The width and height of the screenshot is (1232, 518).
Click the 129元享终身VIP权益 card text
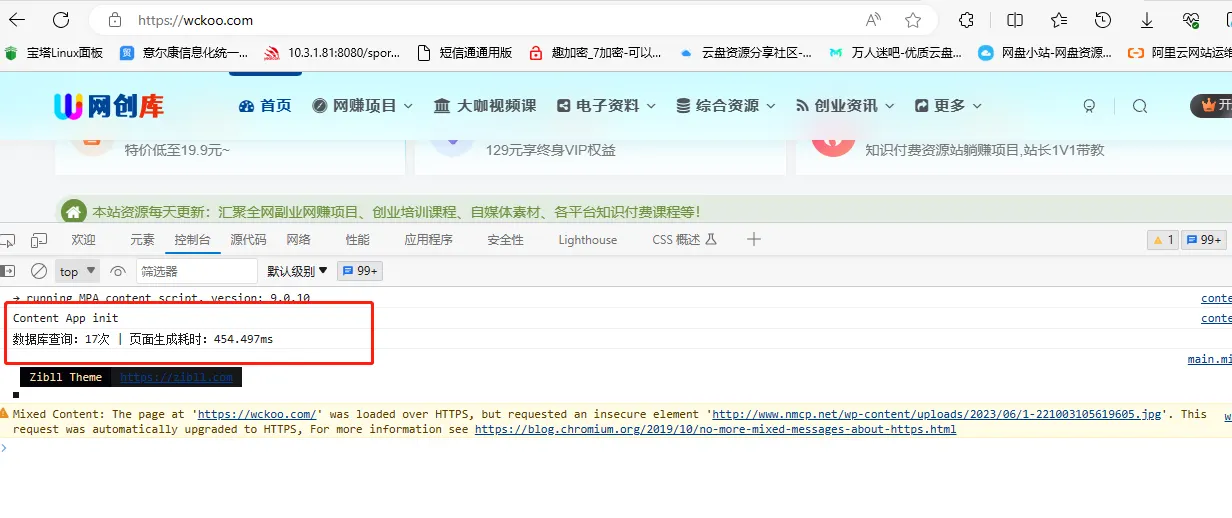coord(551,151)
